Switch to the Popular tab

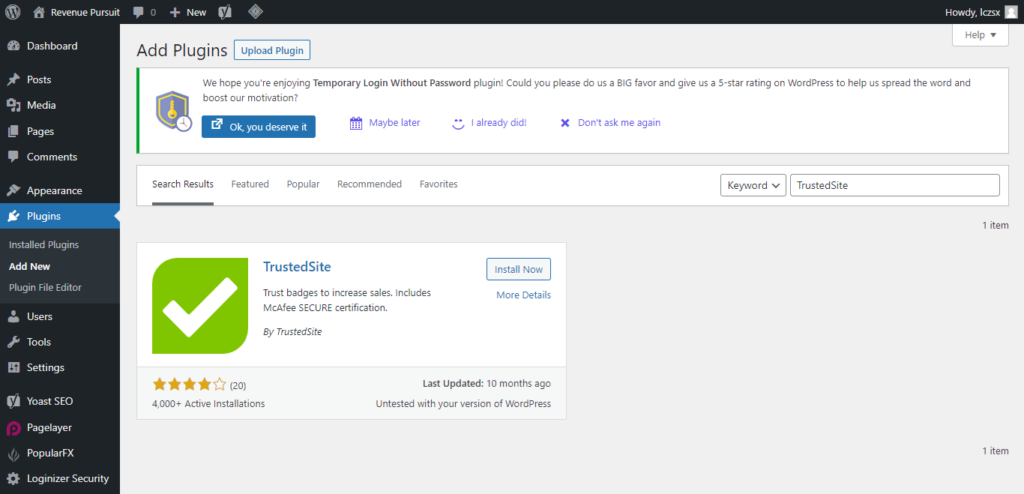pyautogui.click(x=303, y=184)
